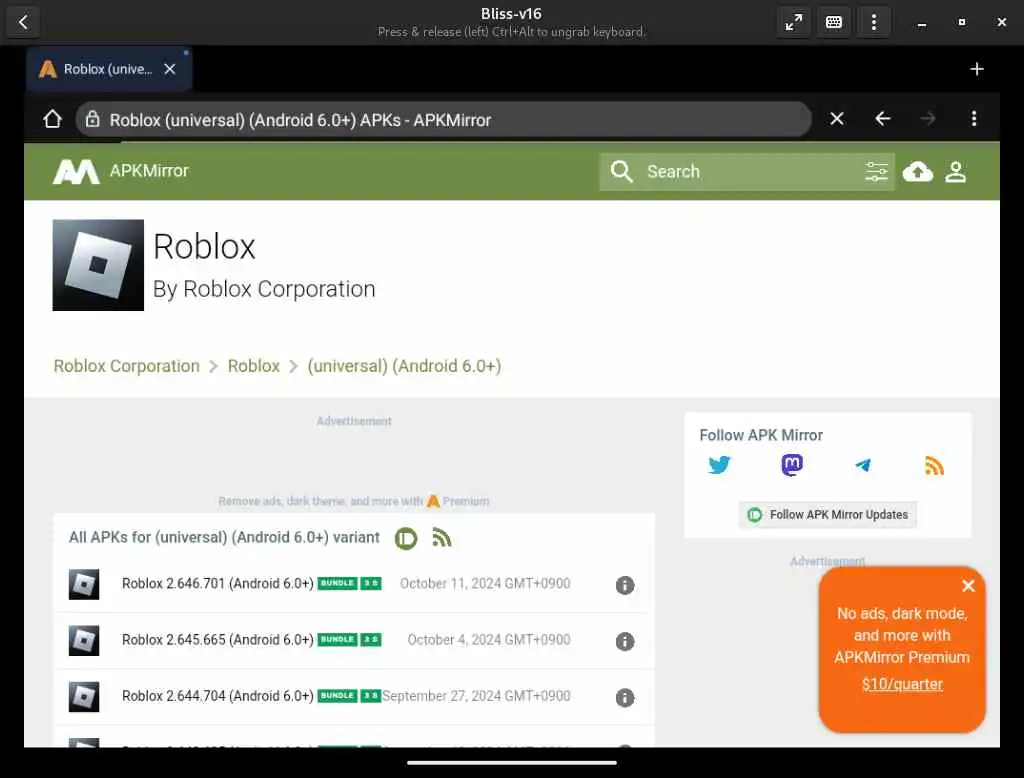Click Roblox 2.644.704 row thumbnail
The height and width of the screenshot is (778, 1024).
(84, 697)
